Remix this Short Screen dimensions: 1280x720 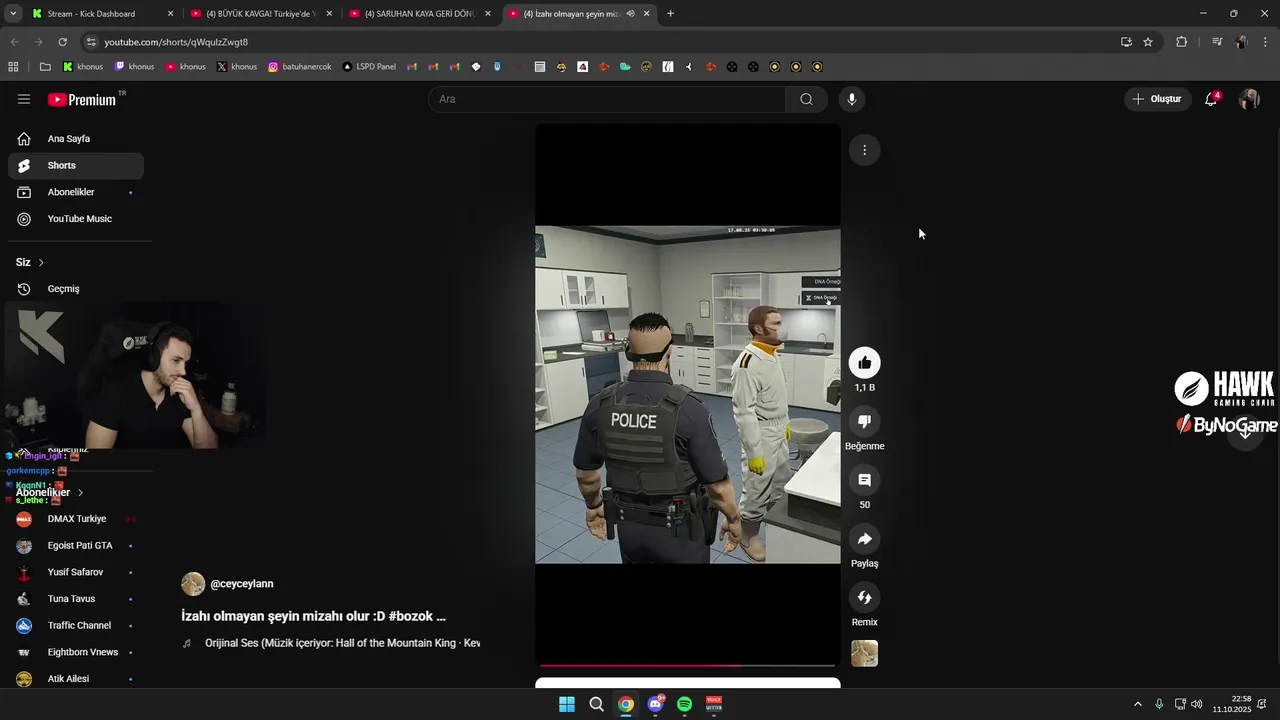864,597
